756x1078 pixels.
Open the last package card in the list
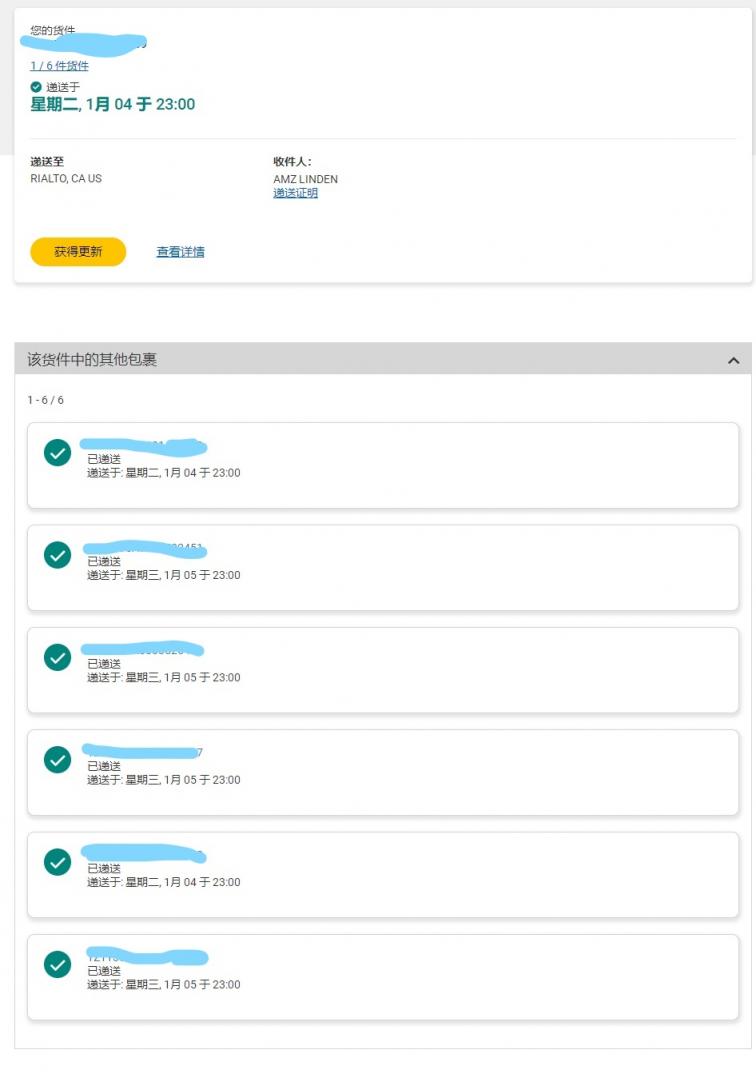point(383,978)
